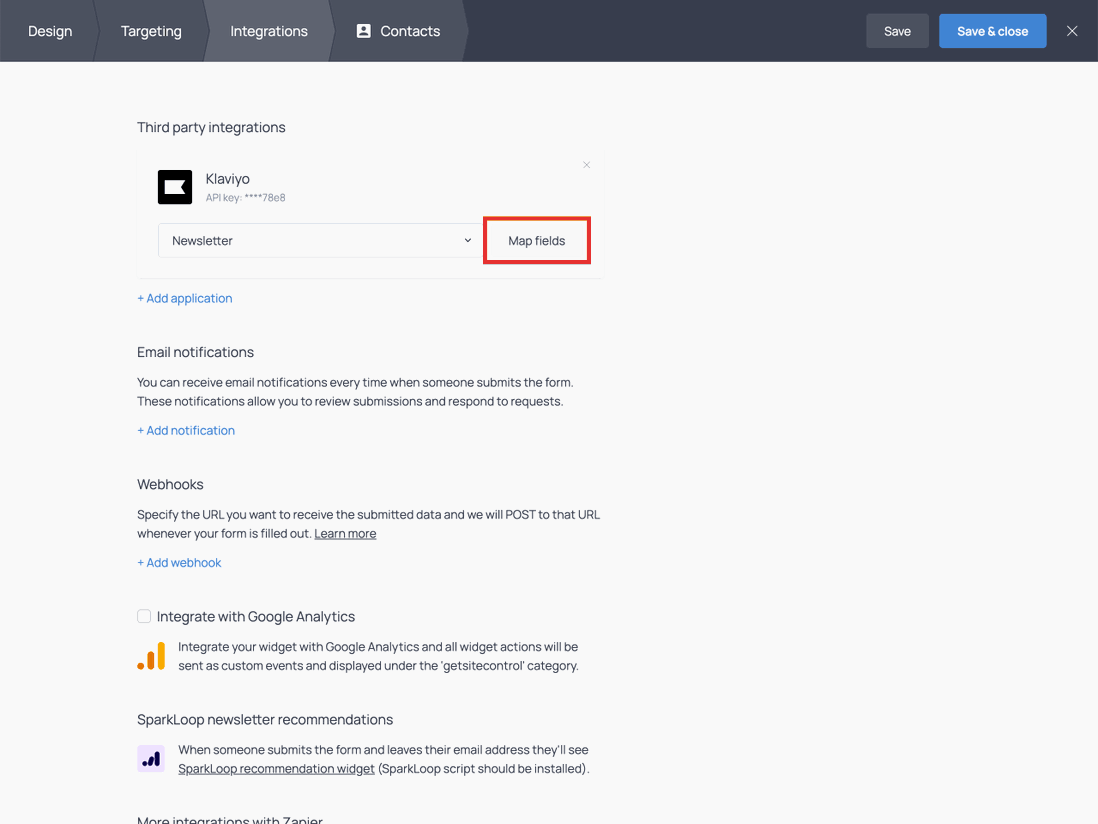Click + Add application
Viewport: 1098px width, 824px height.
pyautogui.click(x=184, y=298)
